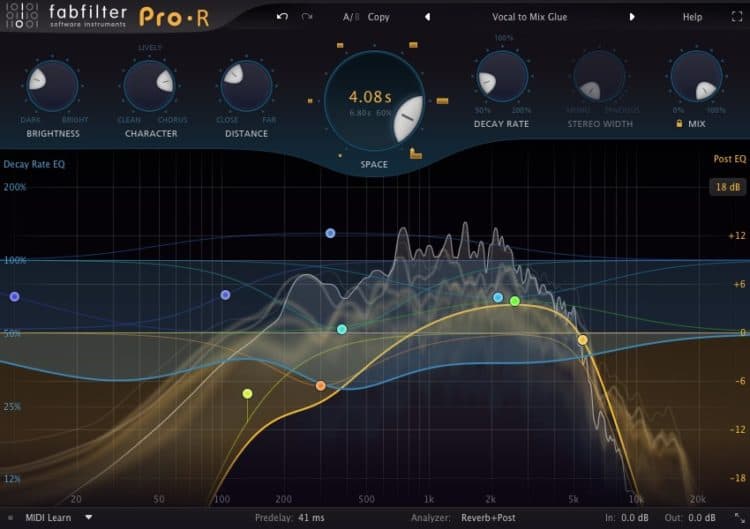This screenshot has height=529, width=750.
Task: Toggle full screen mode icon
Action: pos(737,17)
